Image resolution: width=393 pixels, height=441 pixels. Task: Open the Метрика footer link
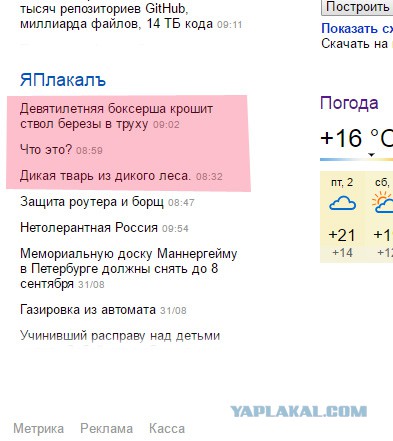coord(39,429)
